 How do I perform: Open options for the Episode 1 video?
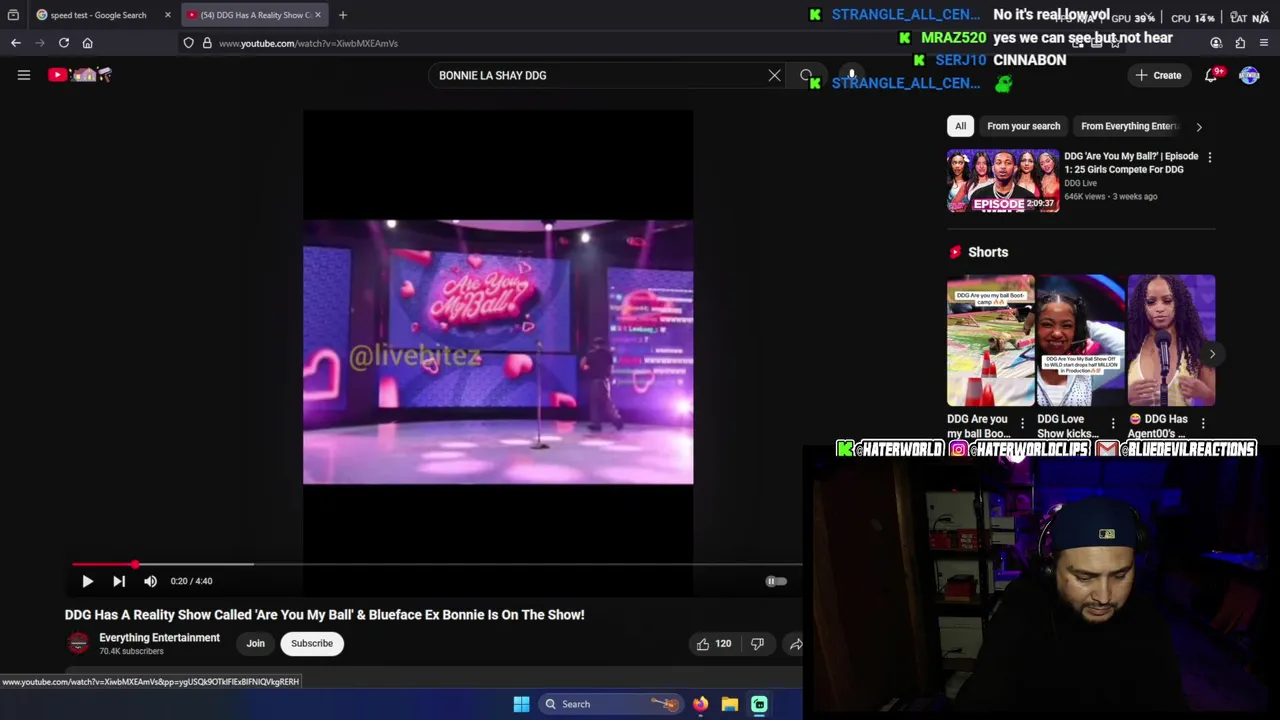point(1209,157)
